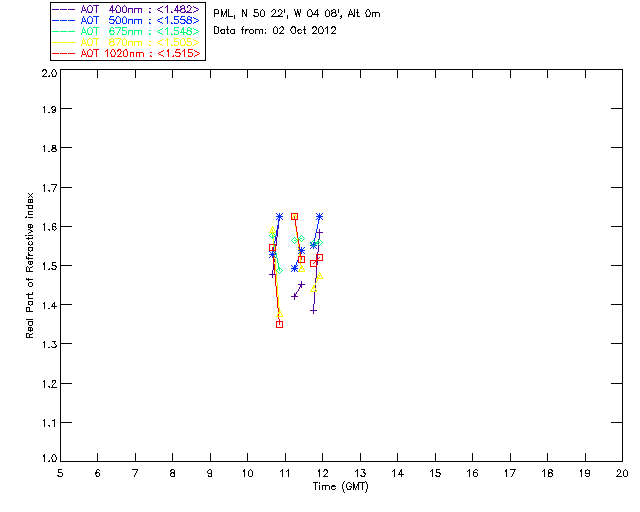This screenshot has height=512, width=640.
Task: Click the lowest purple plus data marker near 1.38
Action: (x=313, y=311)
